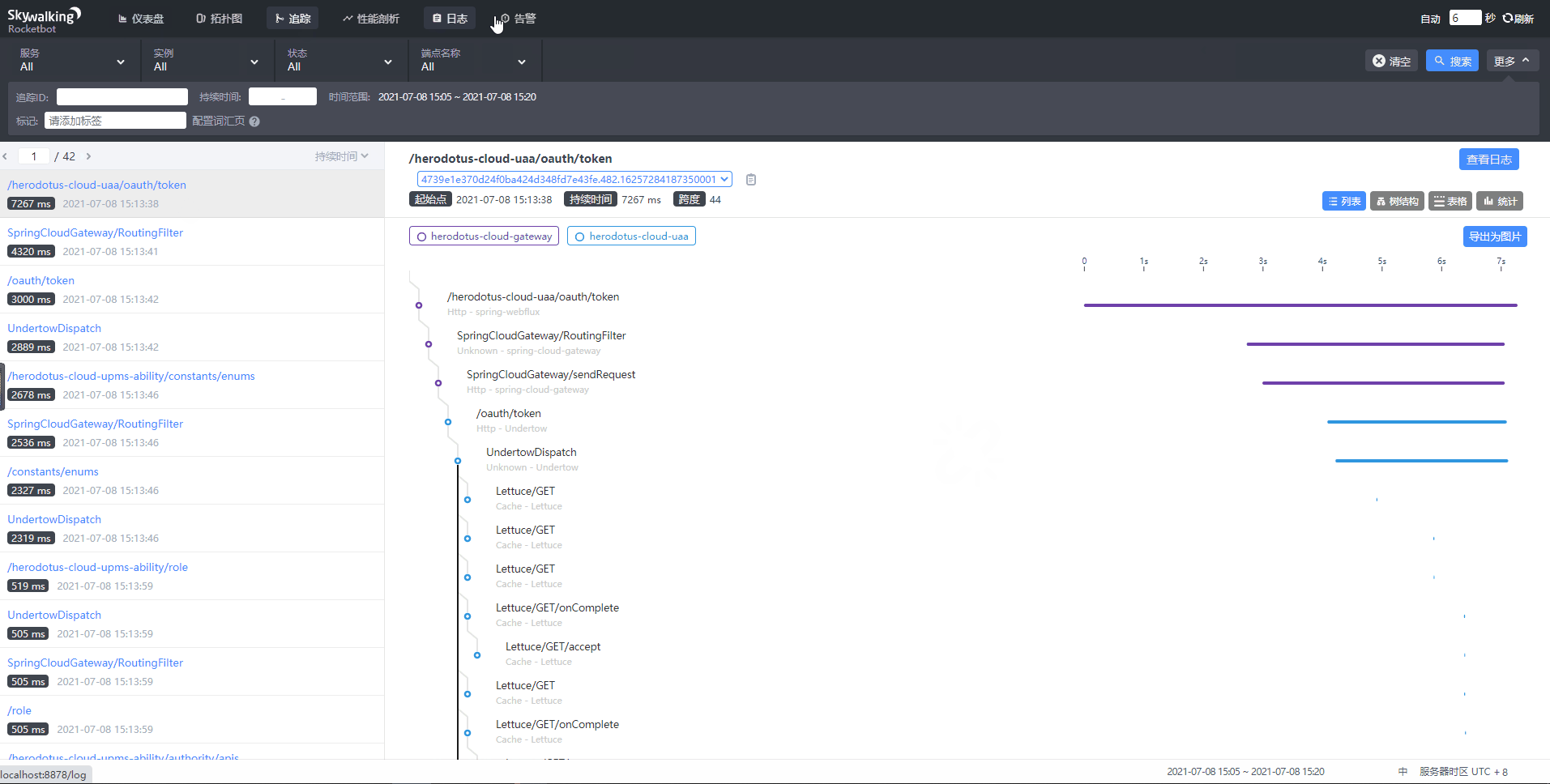Toggle herodotus-cloud-gateway service legend
This screenshot has height=784, width=1550.
click(484, 236)
